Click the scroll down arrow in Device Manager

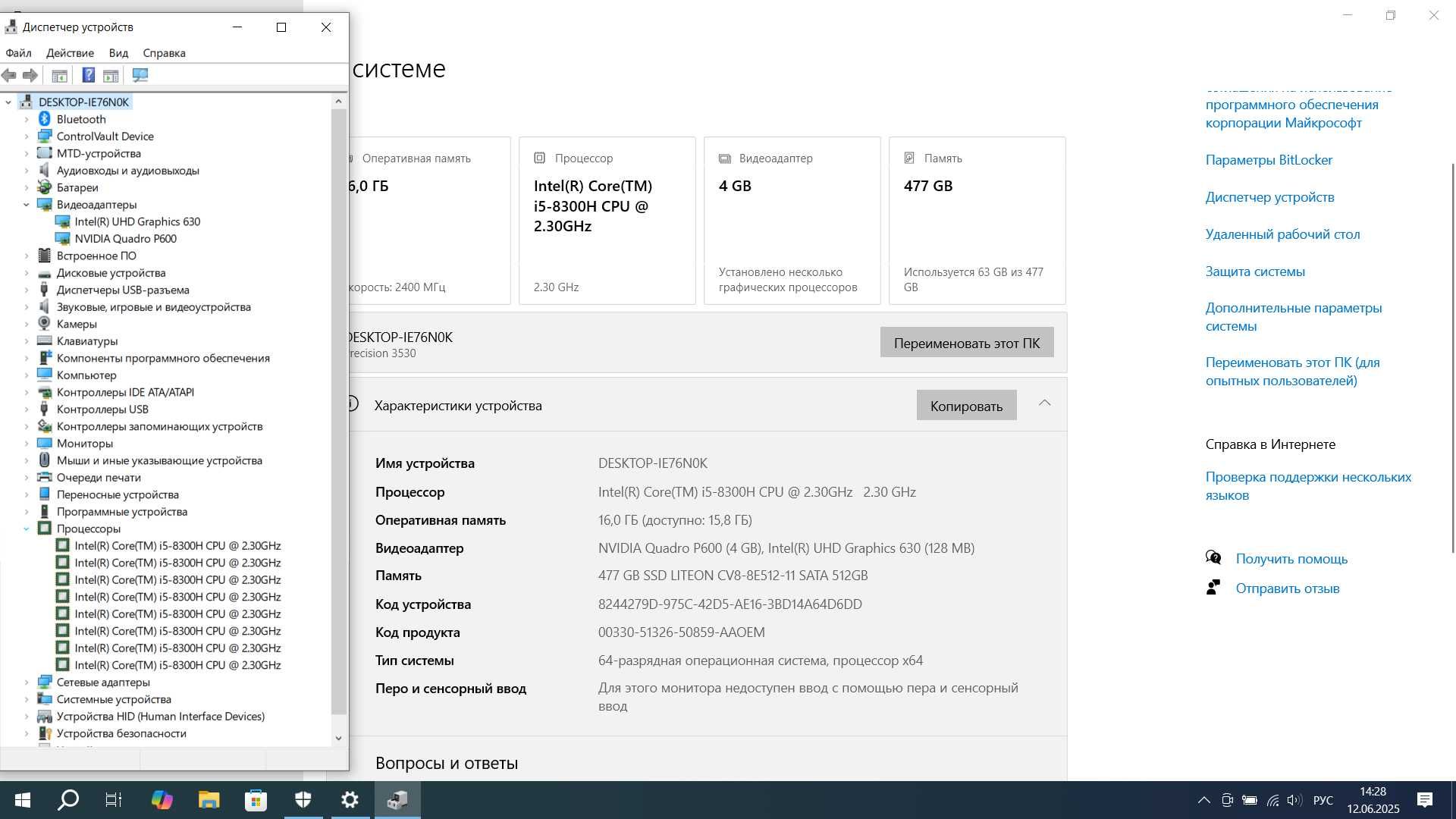(x=339, y=738)
